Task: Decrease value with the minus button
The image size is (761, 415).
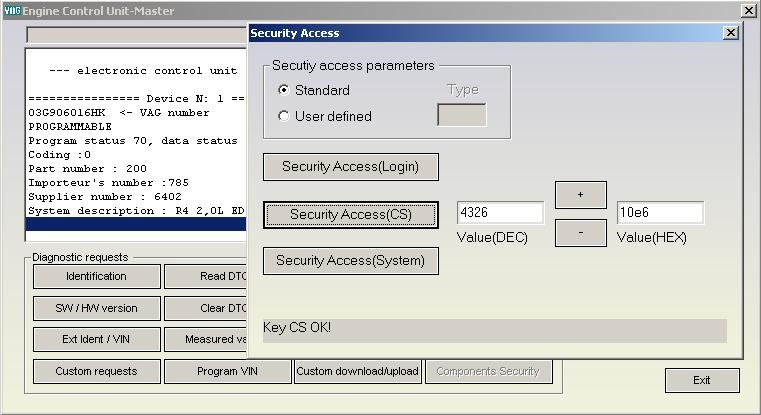Action: (x=580, y=233)
